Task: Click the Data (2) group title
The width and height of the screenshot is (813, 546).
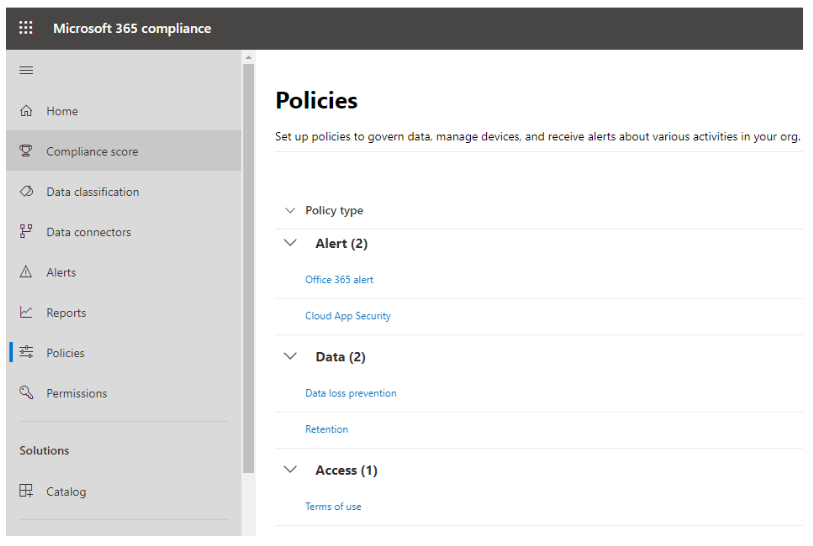Action: tap(340, 357)
